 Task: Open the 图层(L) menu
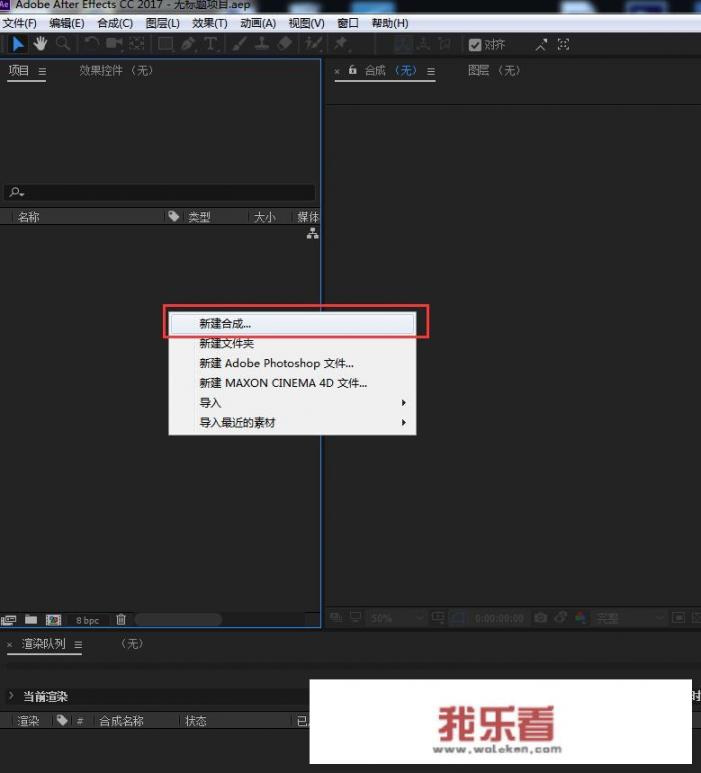[162, 23]
